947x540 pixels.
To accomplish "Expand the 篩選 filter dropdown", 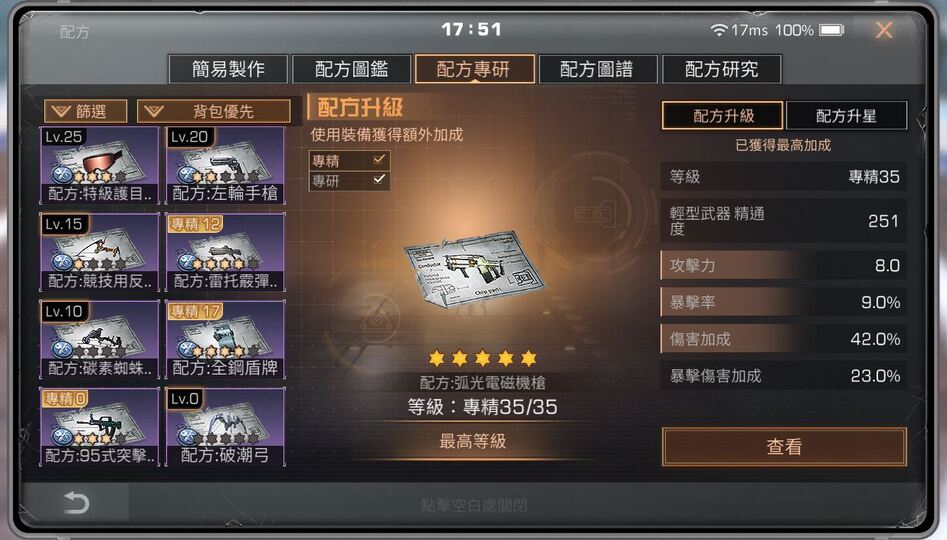I will 86,111.
